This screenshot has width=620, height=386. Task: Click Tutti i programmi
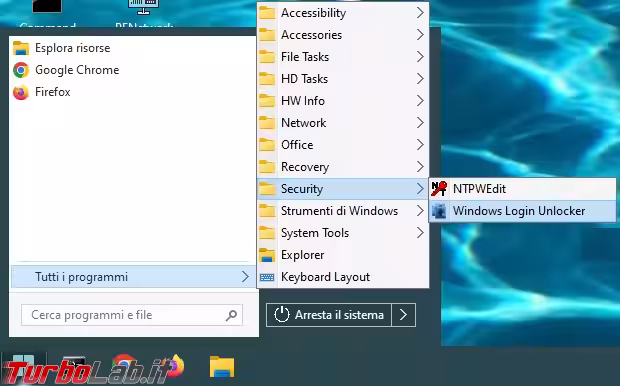pyautogui.click(x=133, y=277)
